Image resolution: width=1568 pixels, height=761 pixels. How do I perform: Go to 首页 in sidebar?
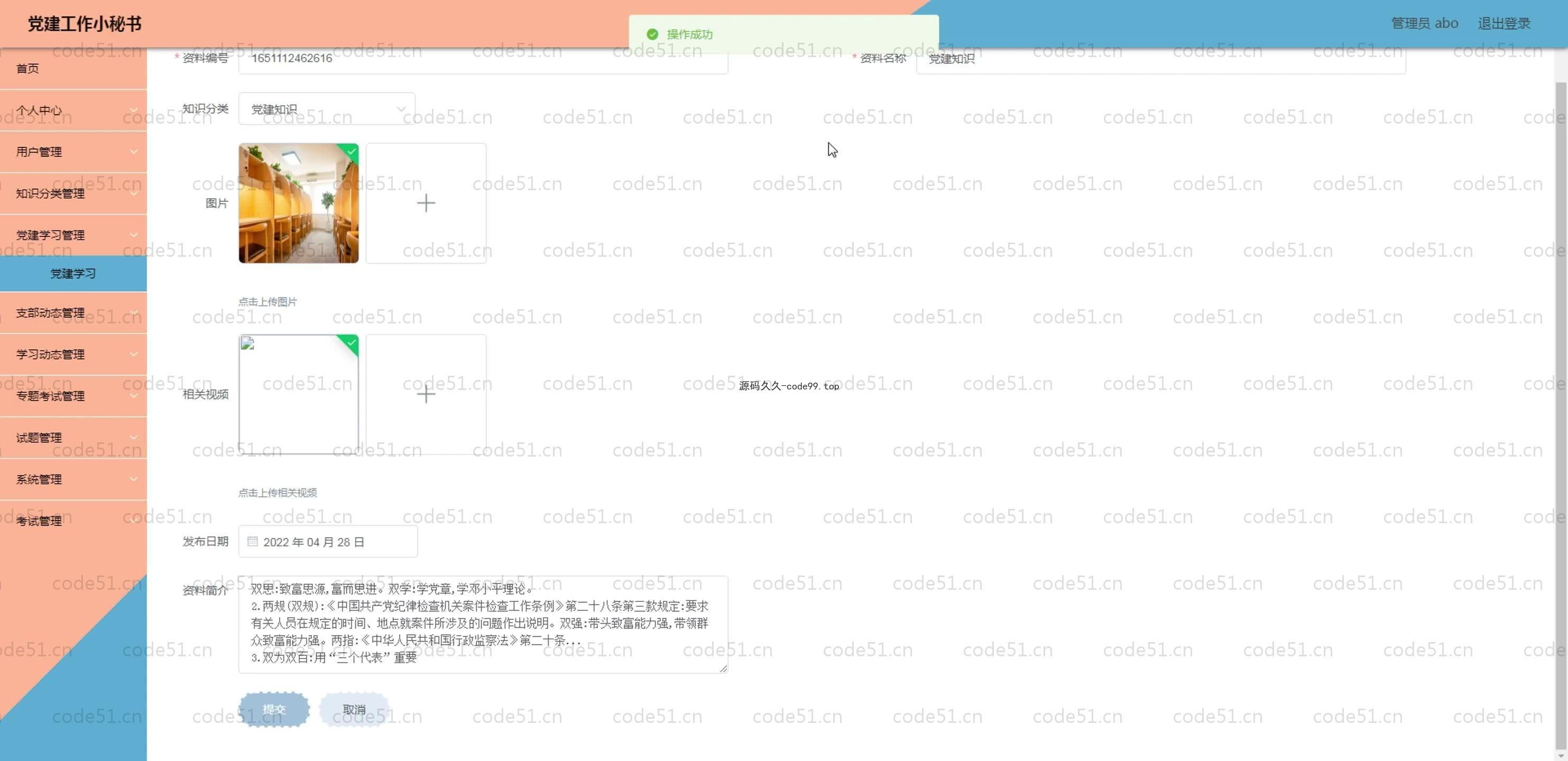(x=73, y=68)
